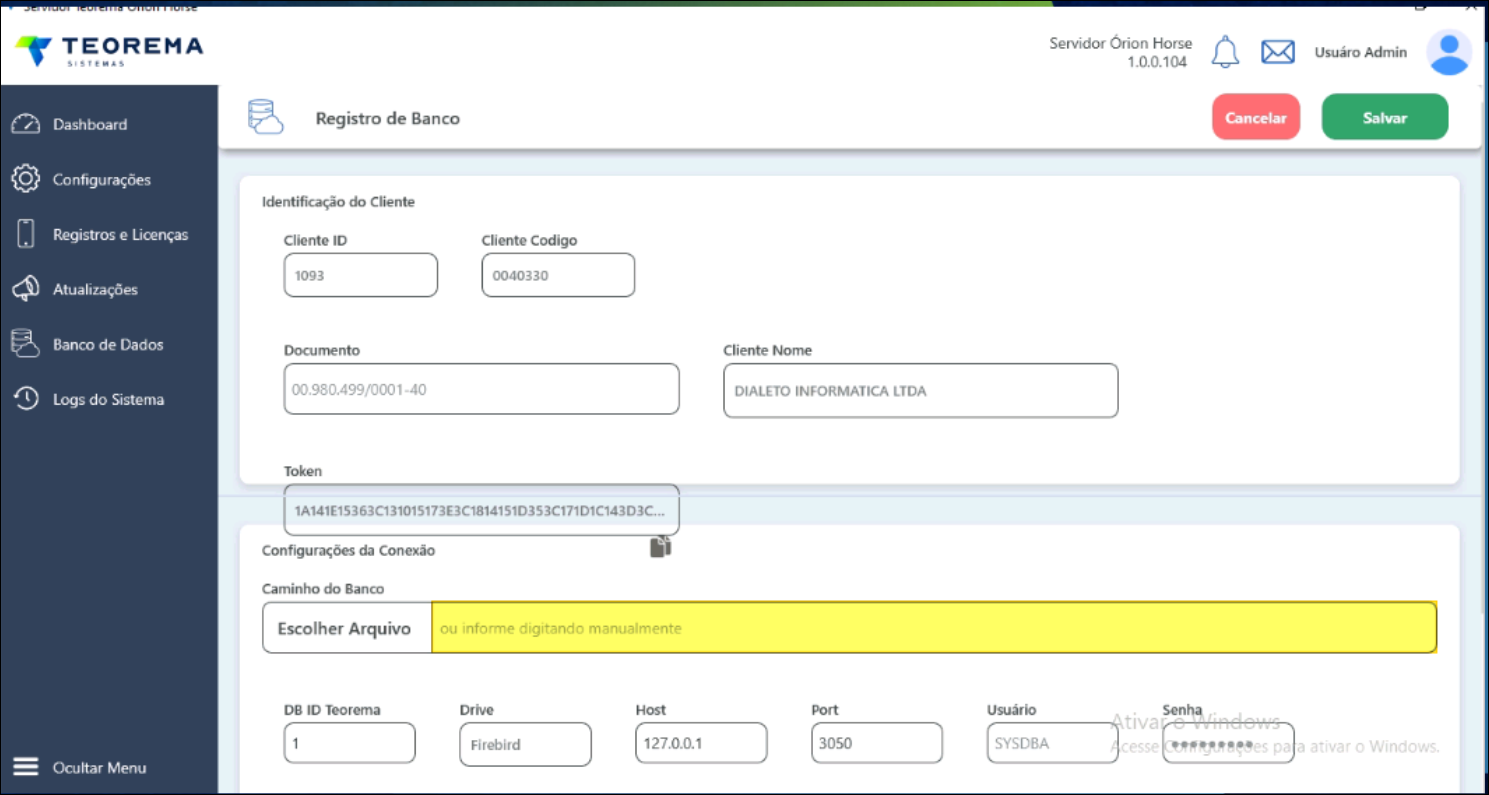
Task: Click the Host field with 127.0.0.1
Action: coord(701,743)
